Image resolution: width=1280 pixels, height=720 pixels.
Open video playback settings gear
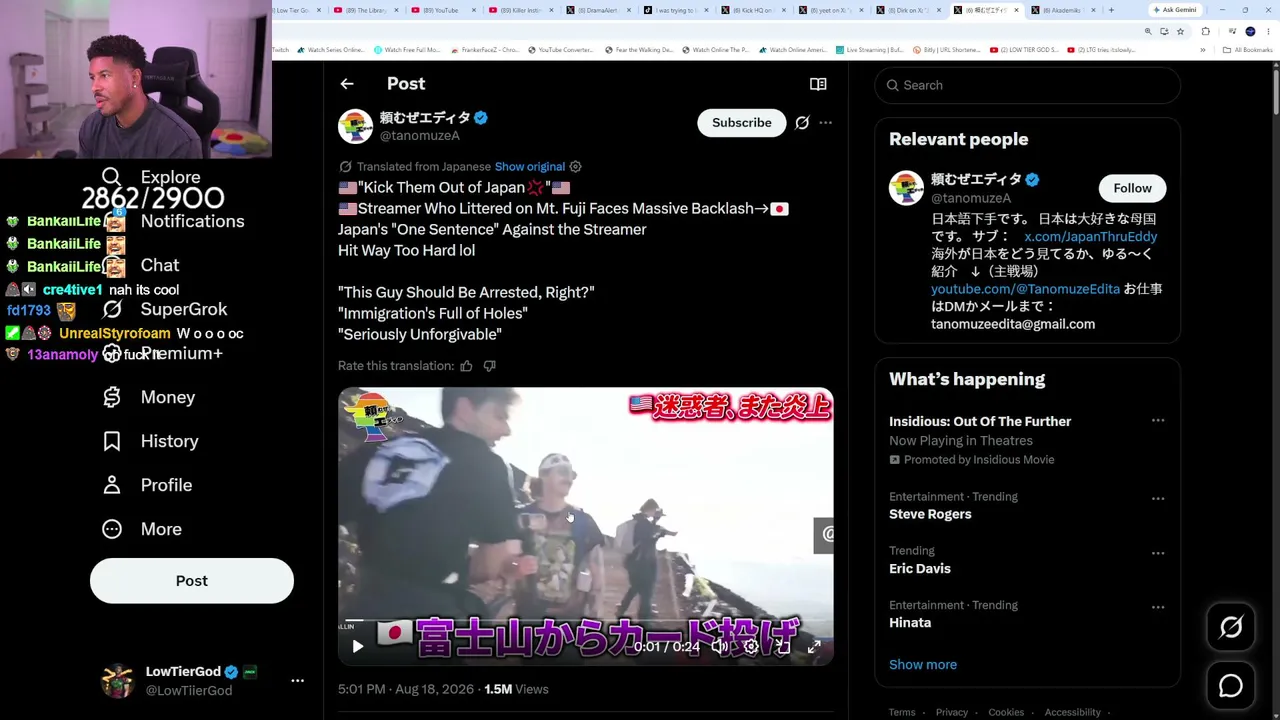751,647
